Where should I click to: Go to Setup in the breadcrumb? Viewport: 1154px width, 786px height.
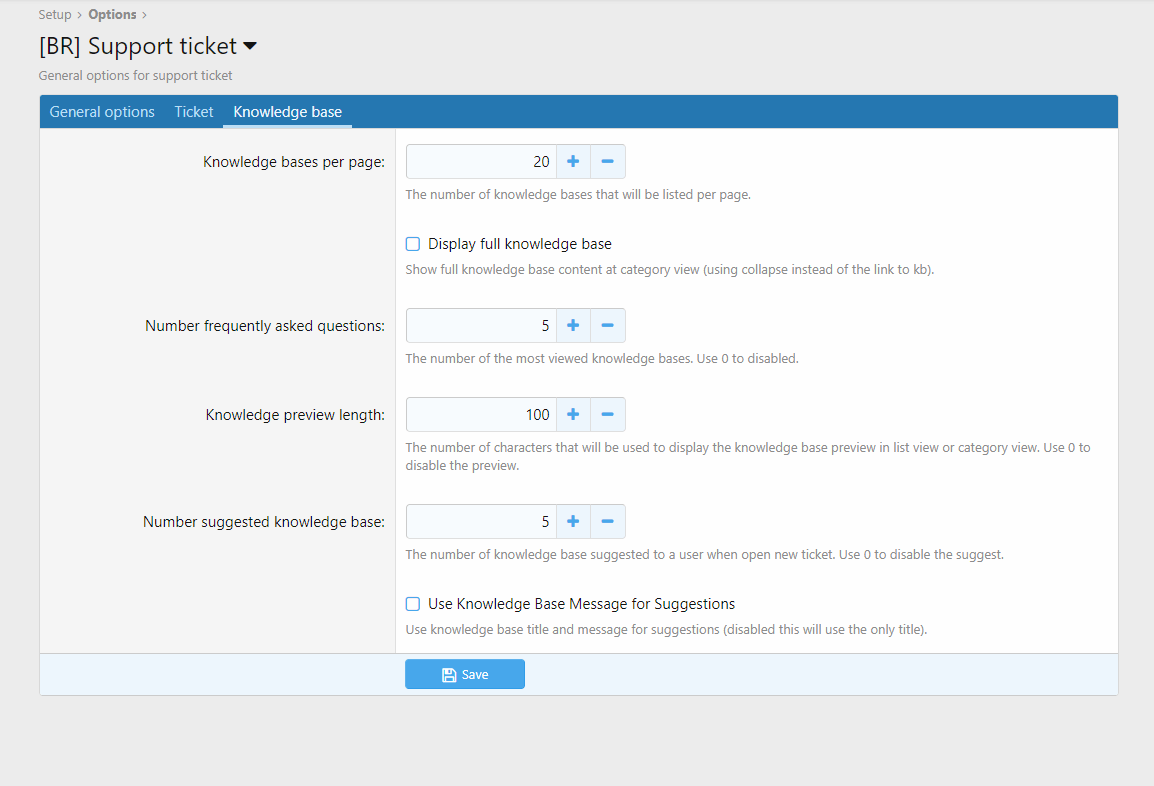[55, 15]
